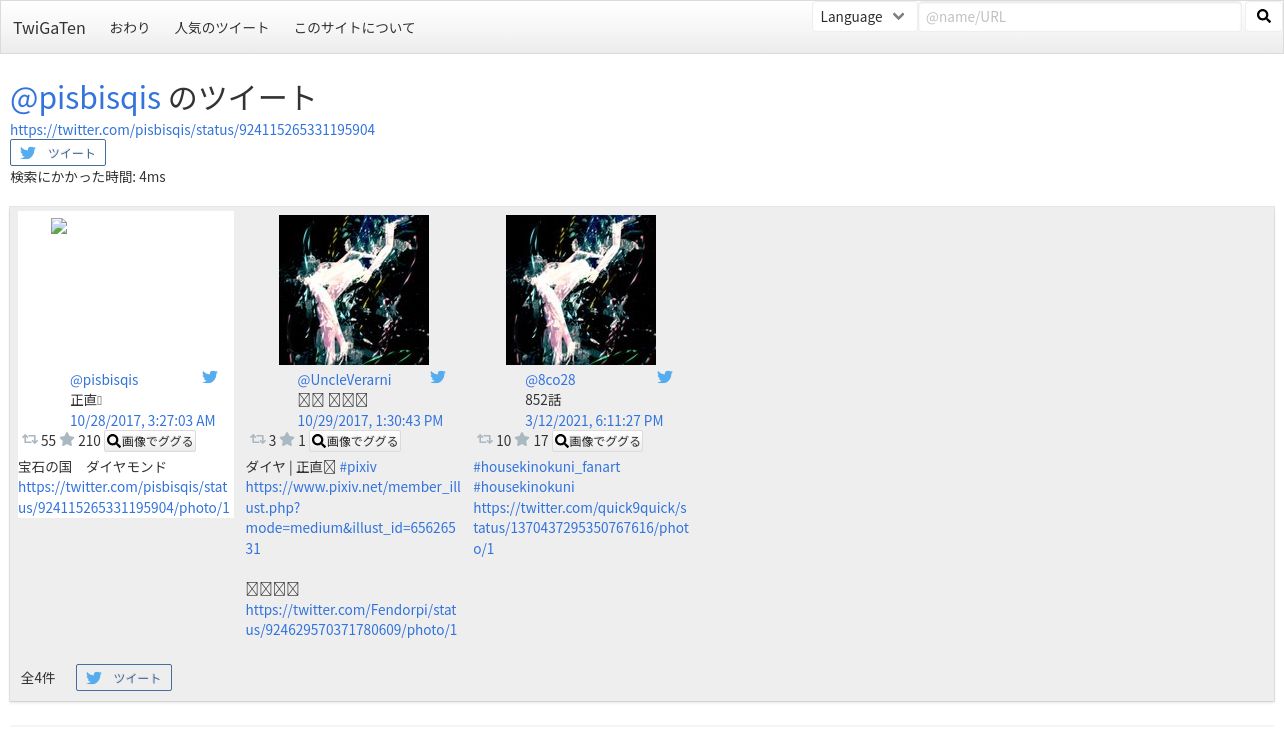Open quick9quick status photo link
The width and height of the screenshot is (1284, 751).
click(581, 528)
